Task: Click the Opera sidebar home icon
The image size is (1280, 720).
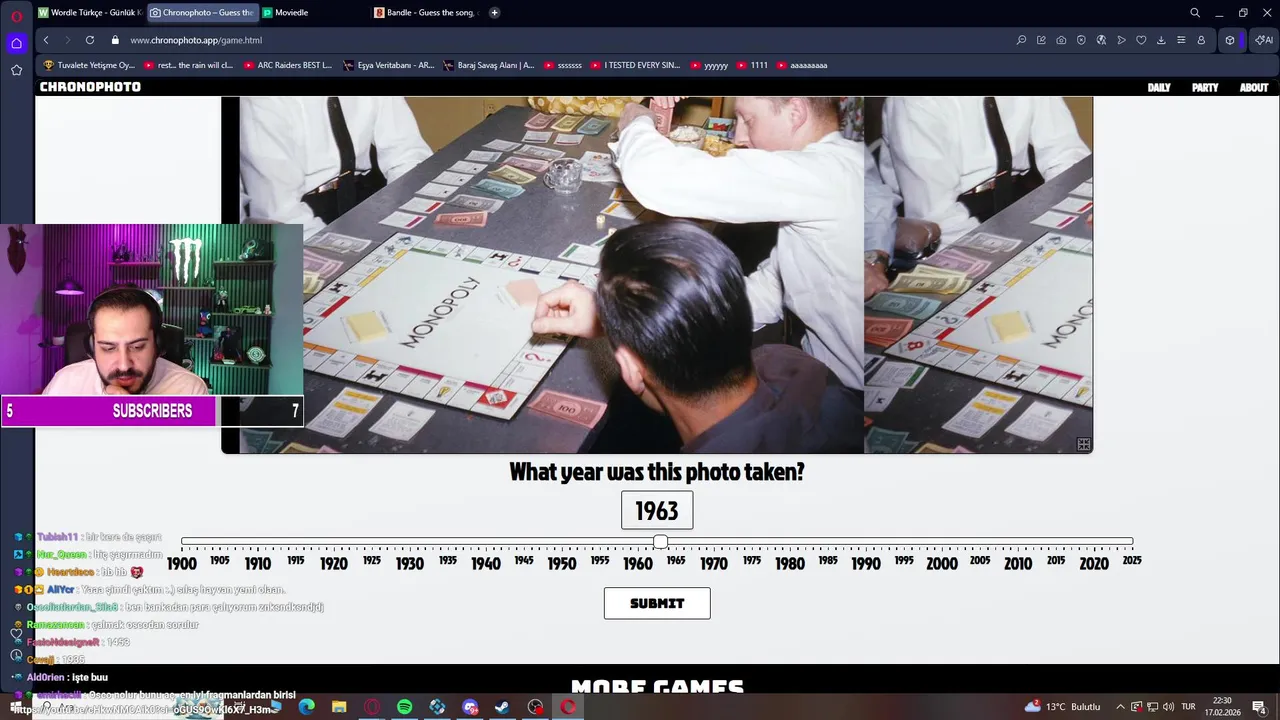Action: [16, 43]
